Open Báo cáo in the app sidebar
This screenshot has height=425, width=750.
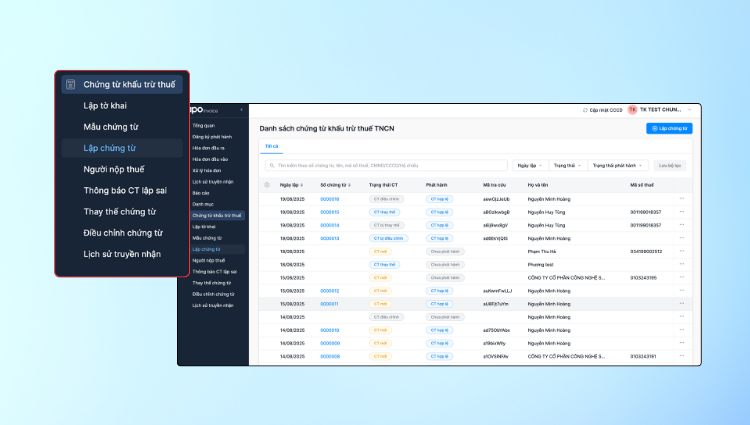coord(201,193)
